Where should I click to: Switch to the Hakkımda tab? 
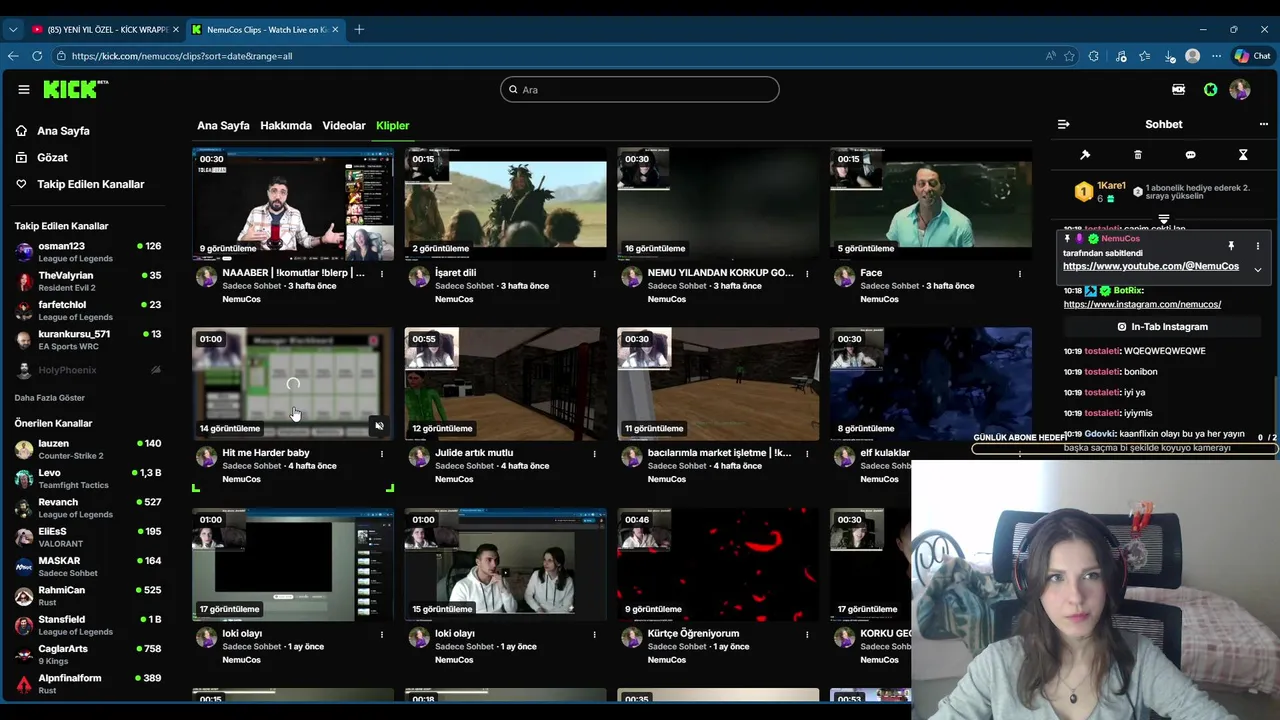pos(286,126)
